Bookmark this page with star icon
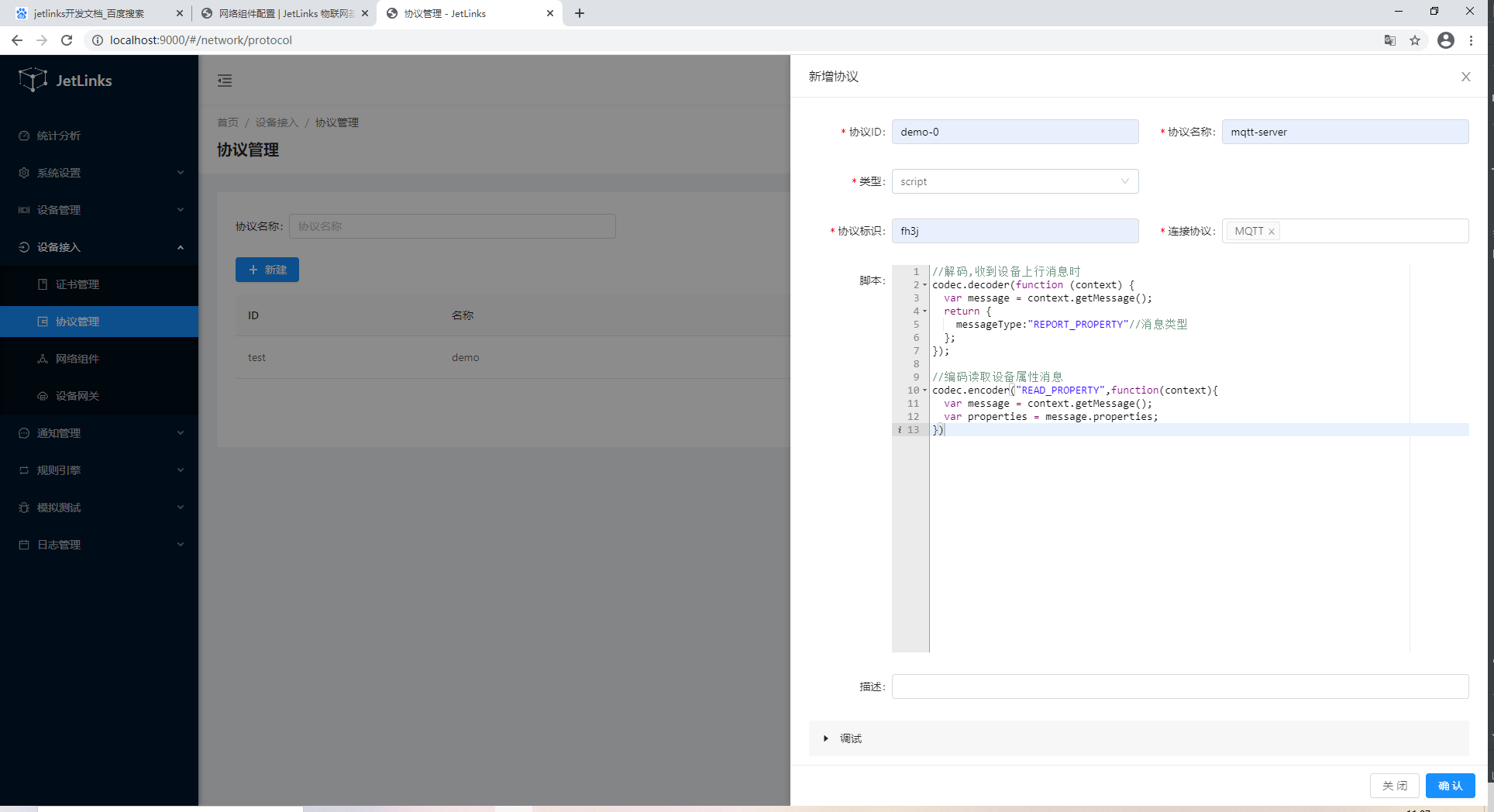This screenshot has width=1494, height=812. [1415, 40]
